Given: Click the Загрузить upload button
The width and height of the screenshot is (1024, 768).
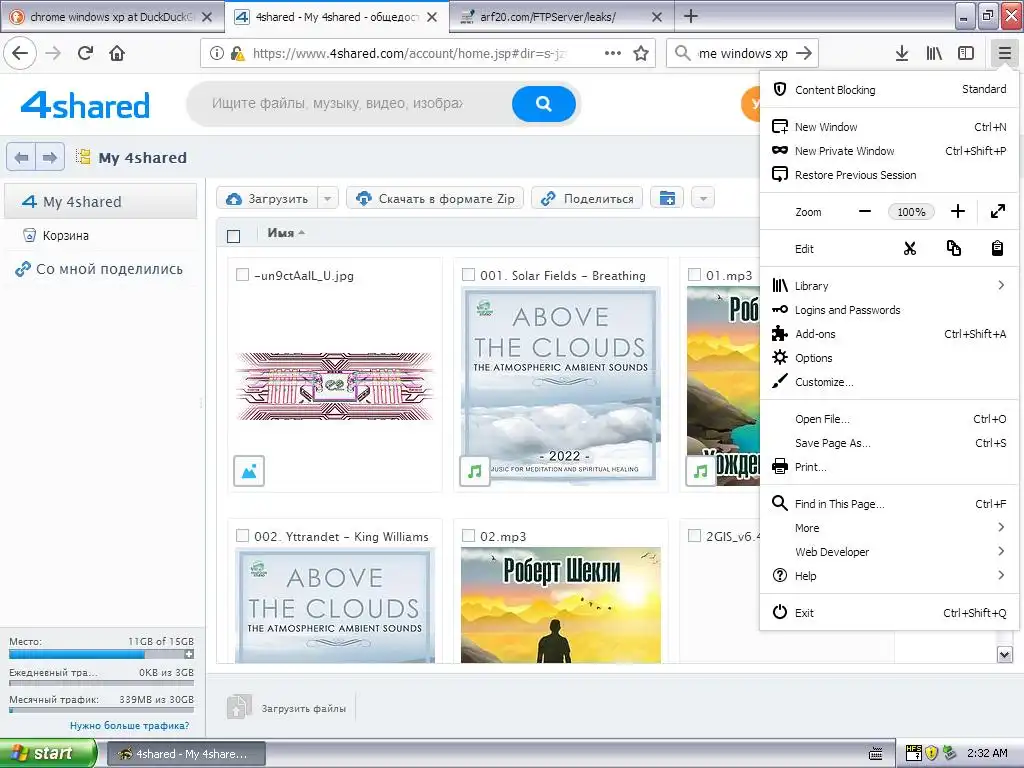Looking at the screenshot, I should (268, 198).
